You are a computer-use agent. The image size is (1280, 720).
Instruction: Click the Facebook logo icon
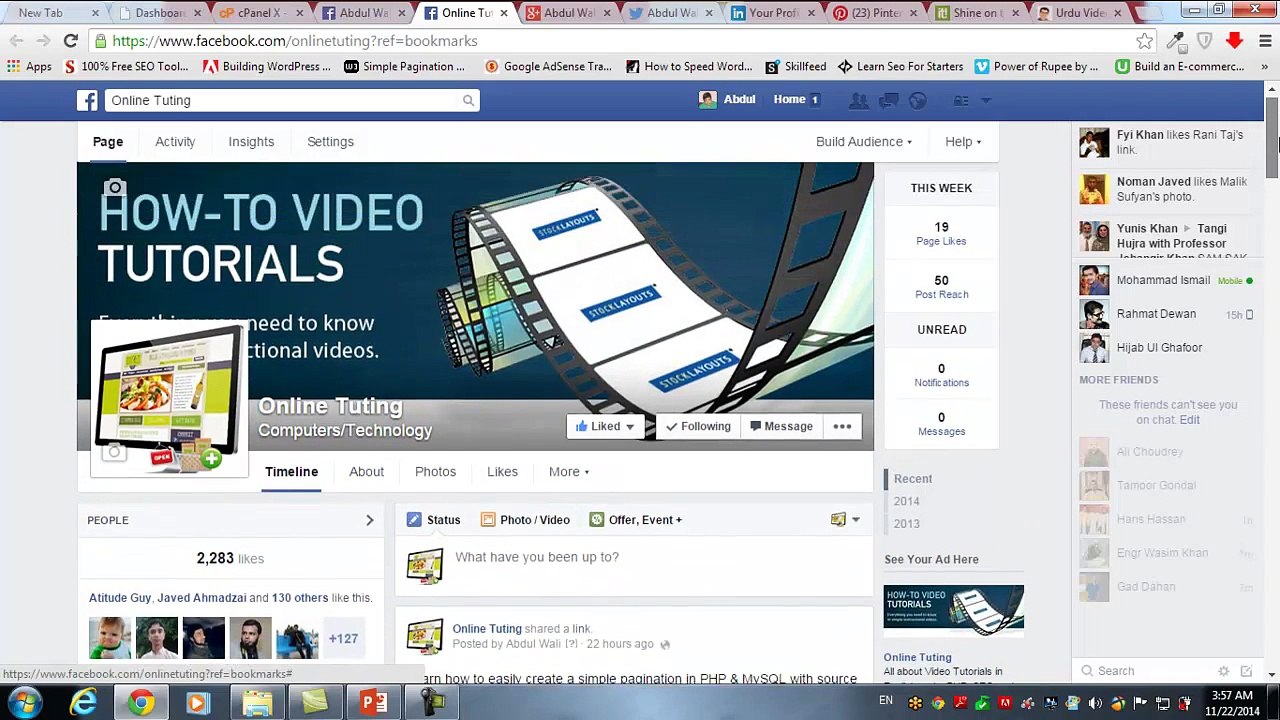pyautogui.click(x=88, y=100)
